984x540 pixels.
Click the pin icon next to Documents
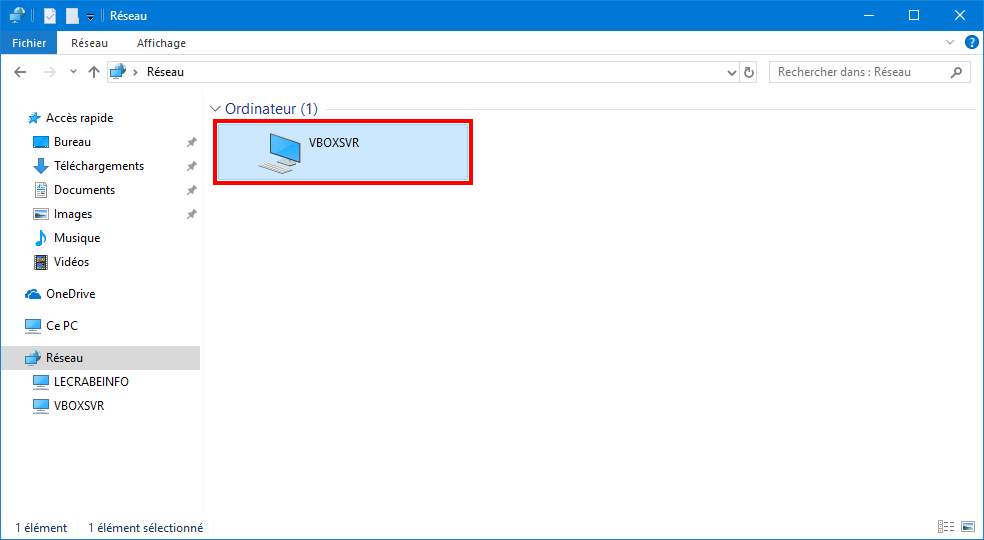[x=191, y=190]
